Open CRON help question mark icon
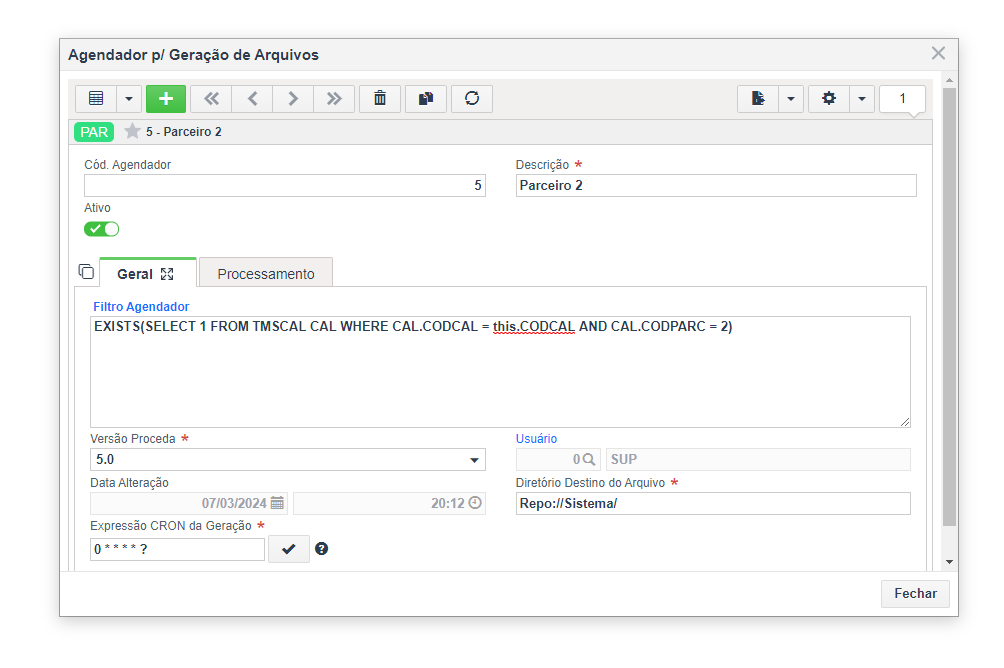Viewport: 1004px width, 668px height. tap(321, 549)
